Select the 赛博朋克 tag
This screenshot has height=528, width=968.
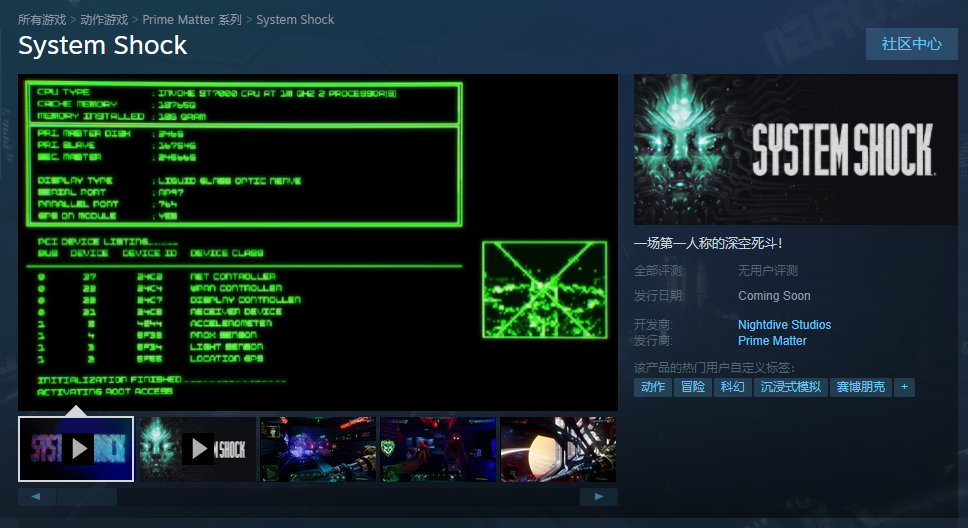coord(860,387)
